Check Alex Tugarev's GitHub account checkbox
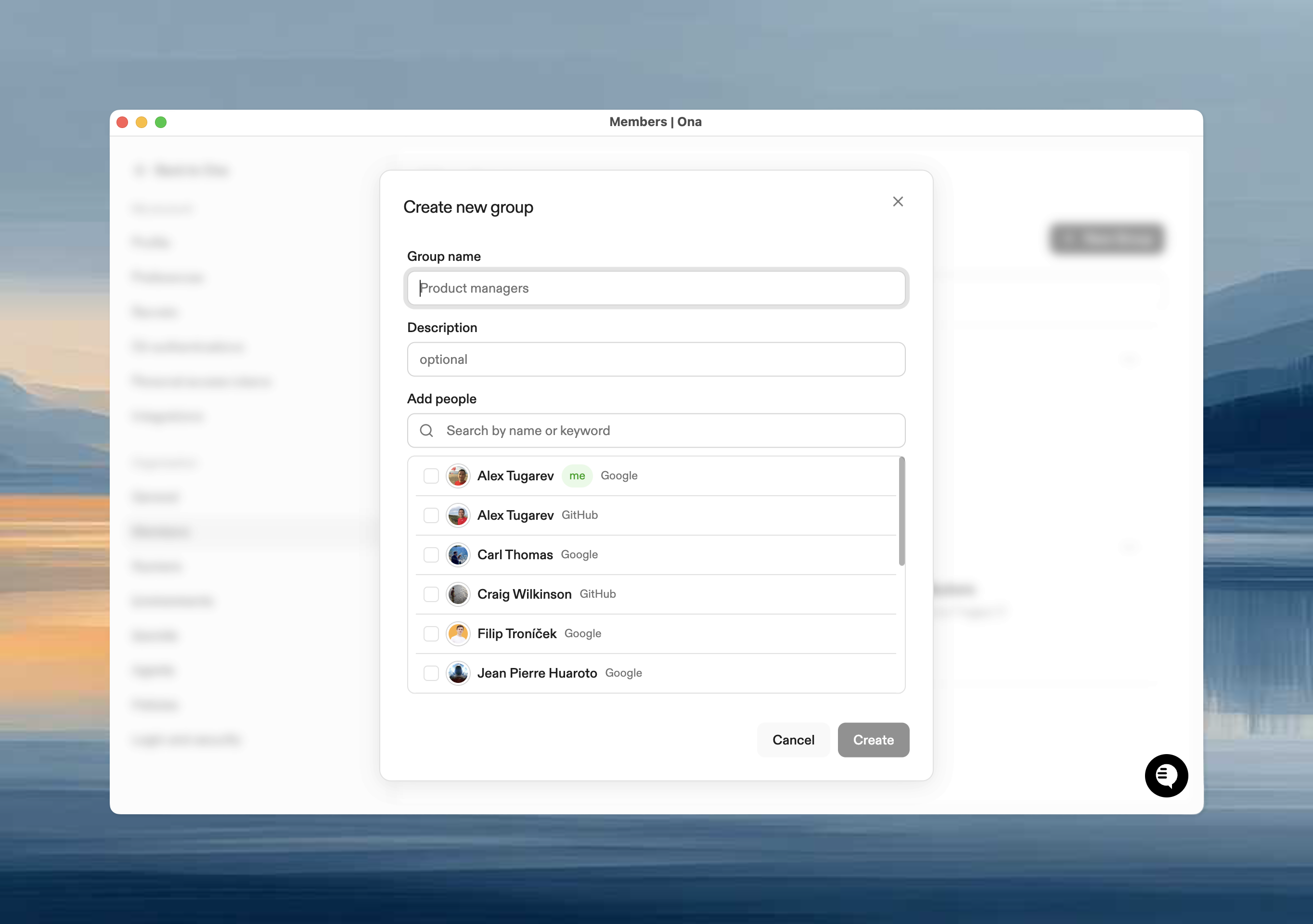The image size is (1313, 924). (x=431, y=515)
